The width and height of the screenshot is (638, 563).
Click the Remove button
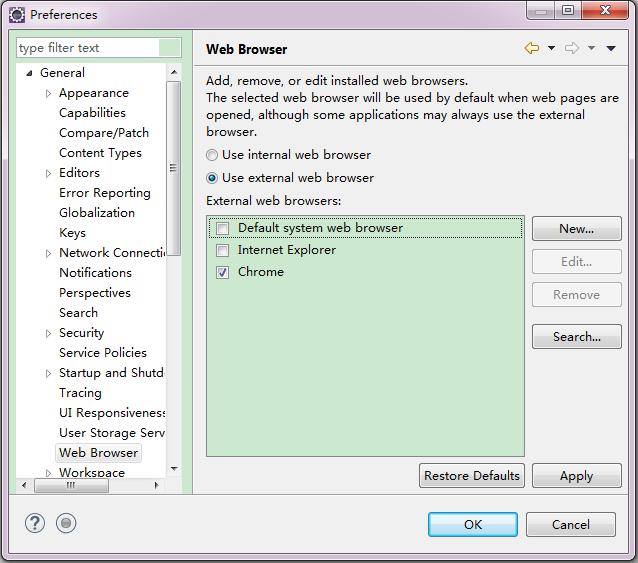click(x=577, y=295)
